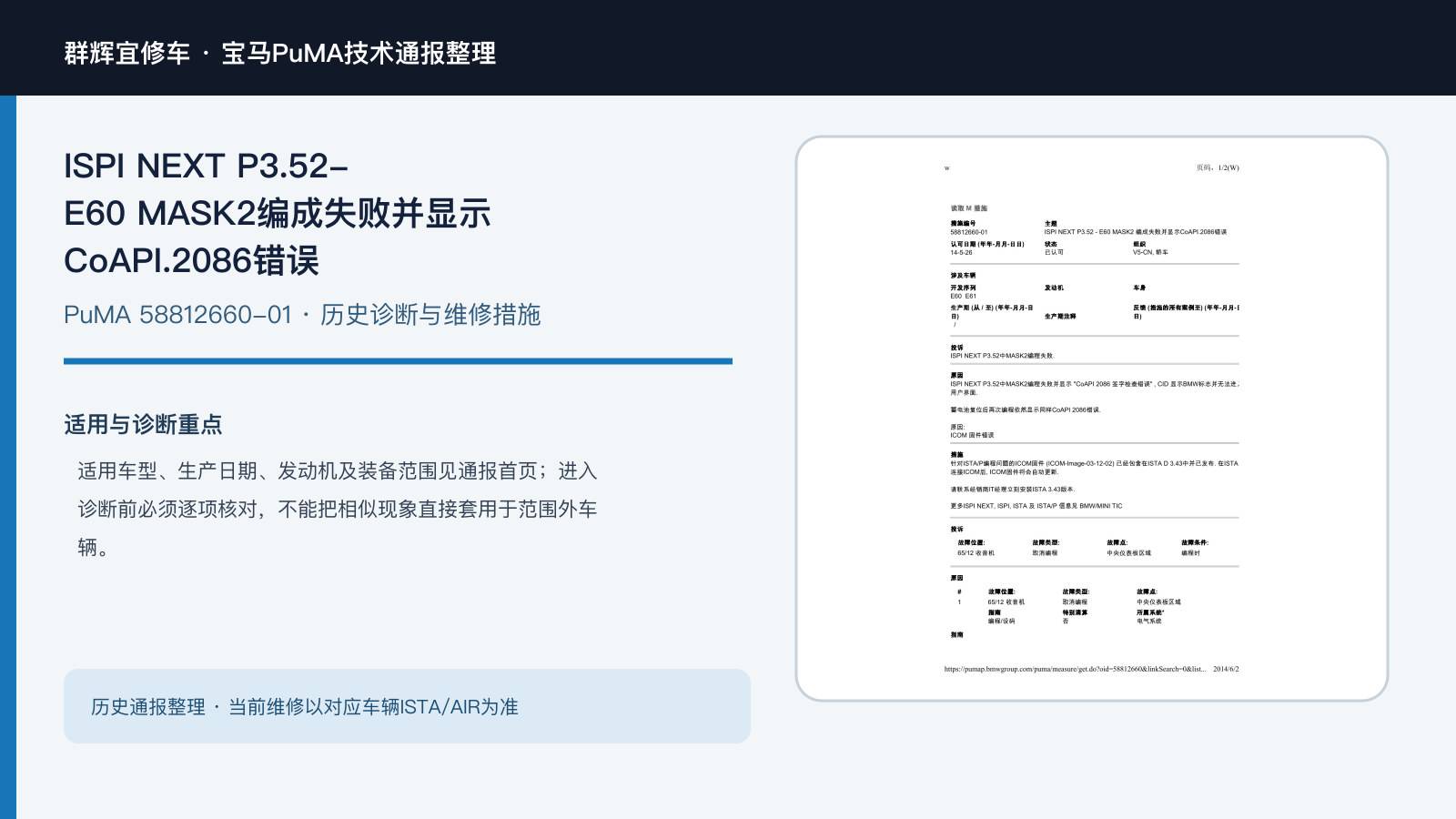Click the header title 群辉宜修车·宝马PuMA技术通报整理
This screenshot has width=1456, height=819.
(279, 53)
